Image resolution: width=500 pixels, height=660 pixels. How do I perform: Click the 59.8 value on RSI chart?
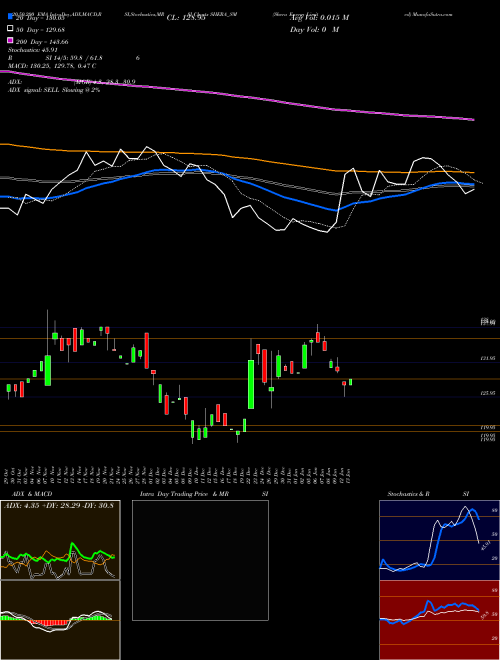pyautogui.click(x=484, y=616)
